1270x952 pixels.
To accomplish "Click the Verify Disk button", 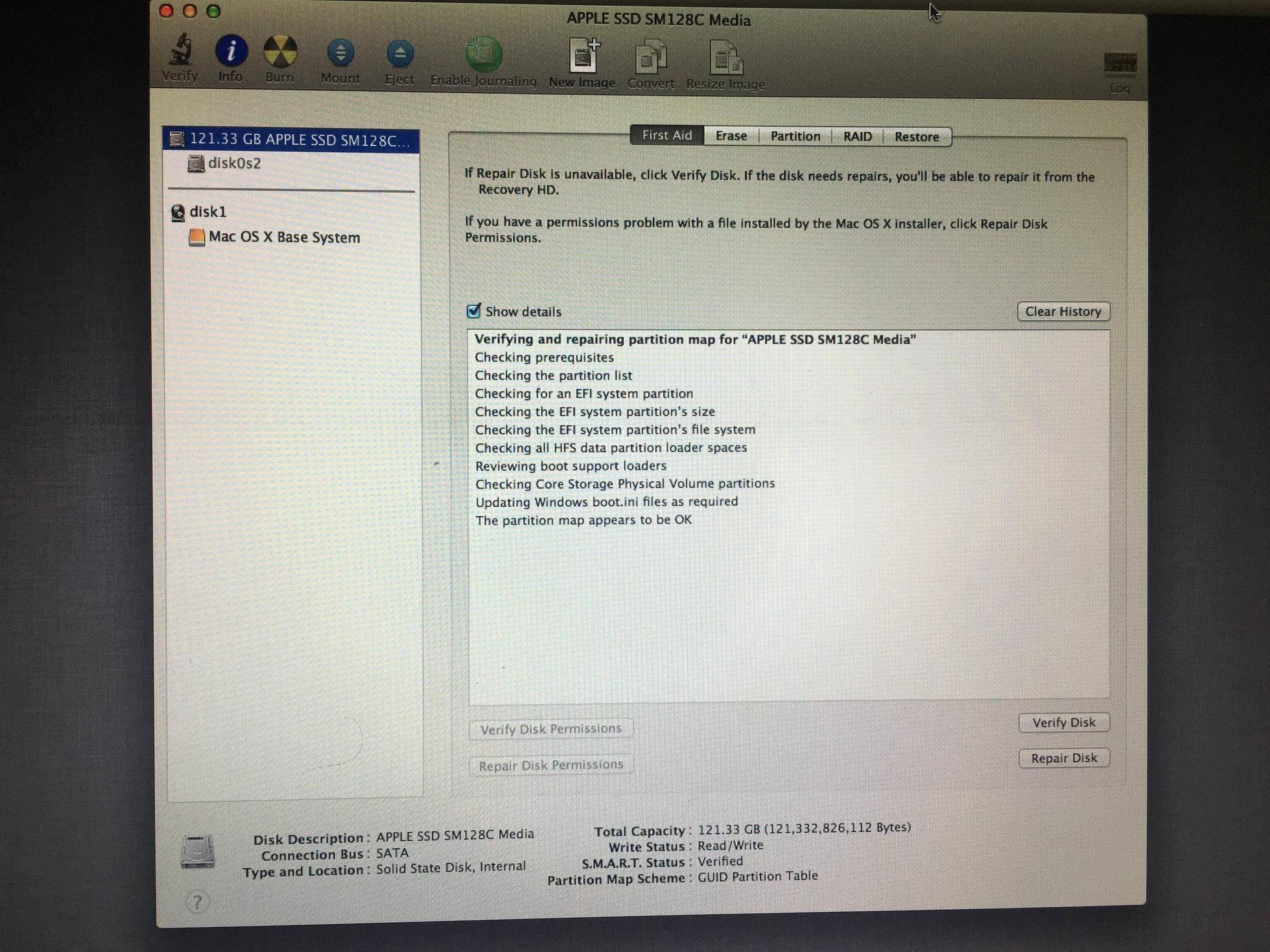I will tap(1062, 722).
